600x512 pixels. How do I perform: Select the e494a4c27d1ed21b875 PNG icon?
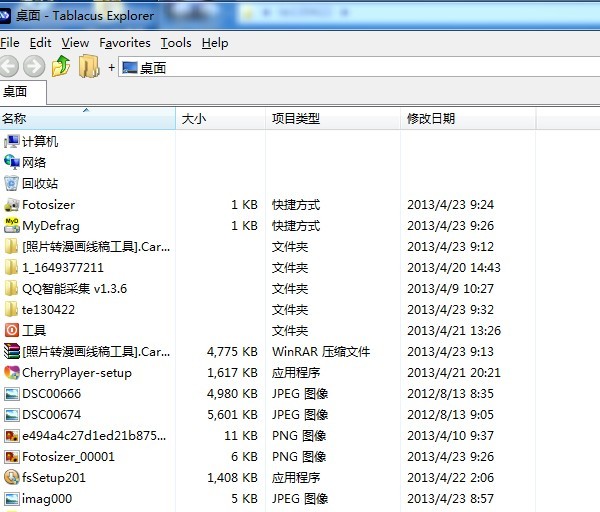click(x=11, y=435)
